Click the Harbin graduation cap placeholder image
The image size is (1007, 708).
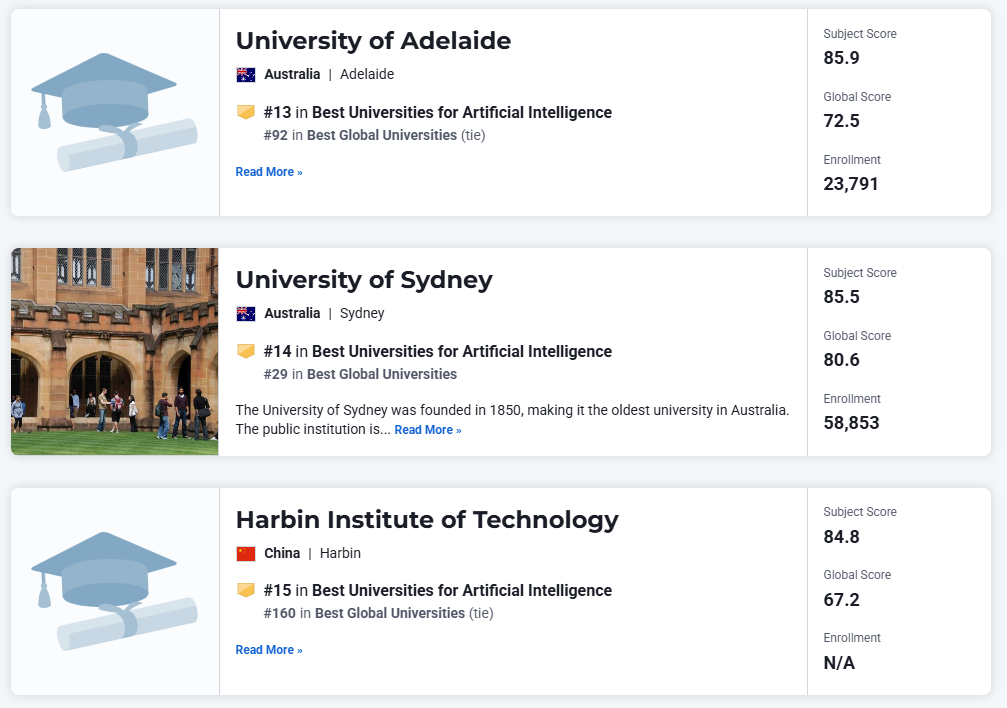[114, 591]
